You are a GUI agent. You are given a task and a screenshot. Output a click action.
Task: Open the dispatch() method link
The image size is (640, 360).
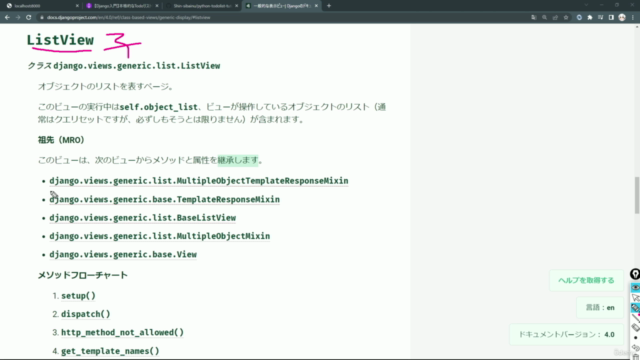86,314
